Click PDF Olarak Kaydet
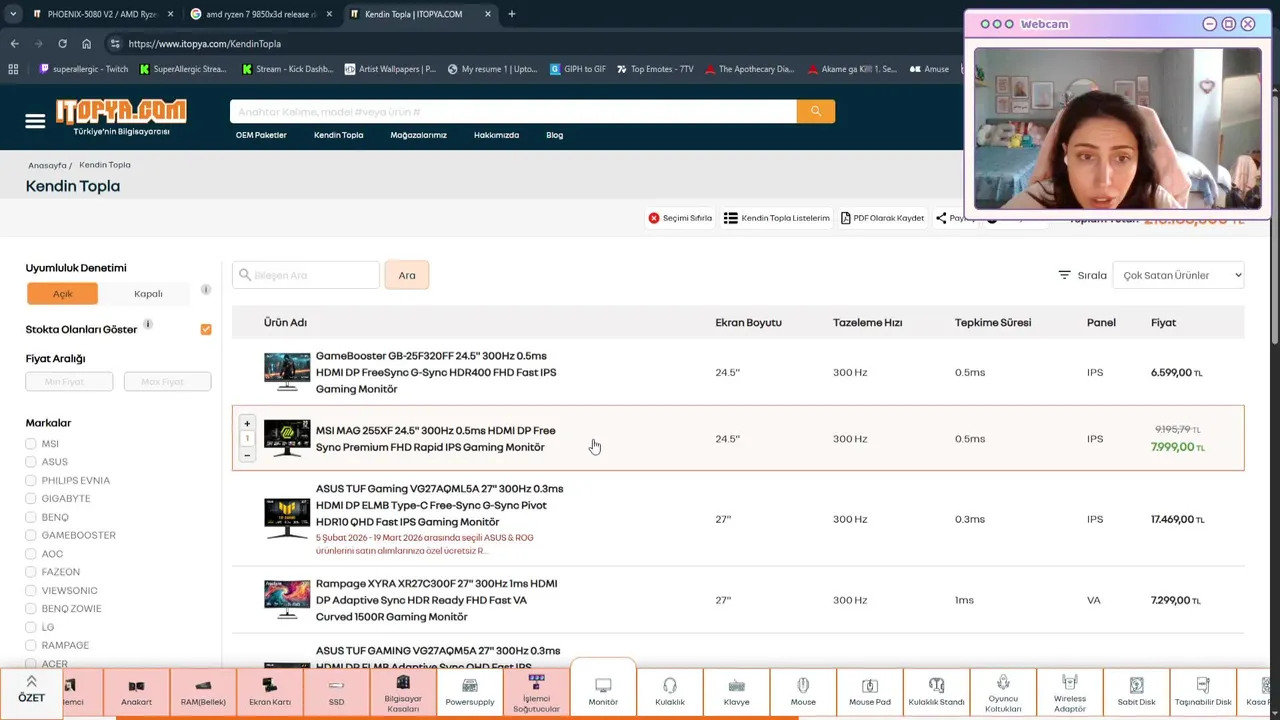Viewport: 1280px width, 720px height. tap(882, 218)
